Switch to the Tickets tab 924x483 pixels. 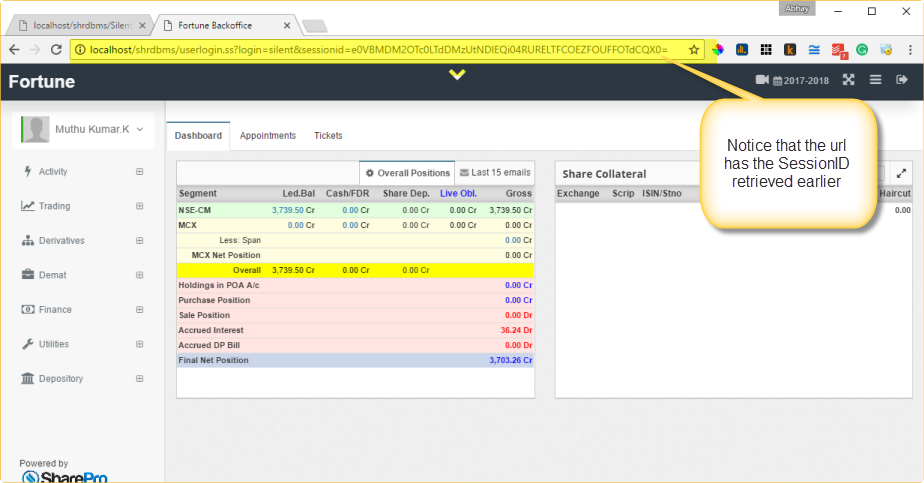(328, 136)
